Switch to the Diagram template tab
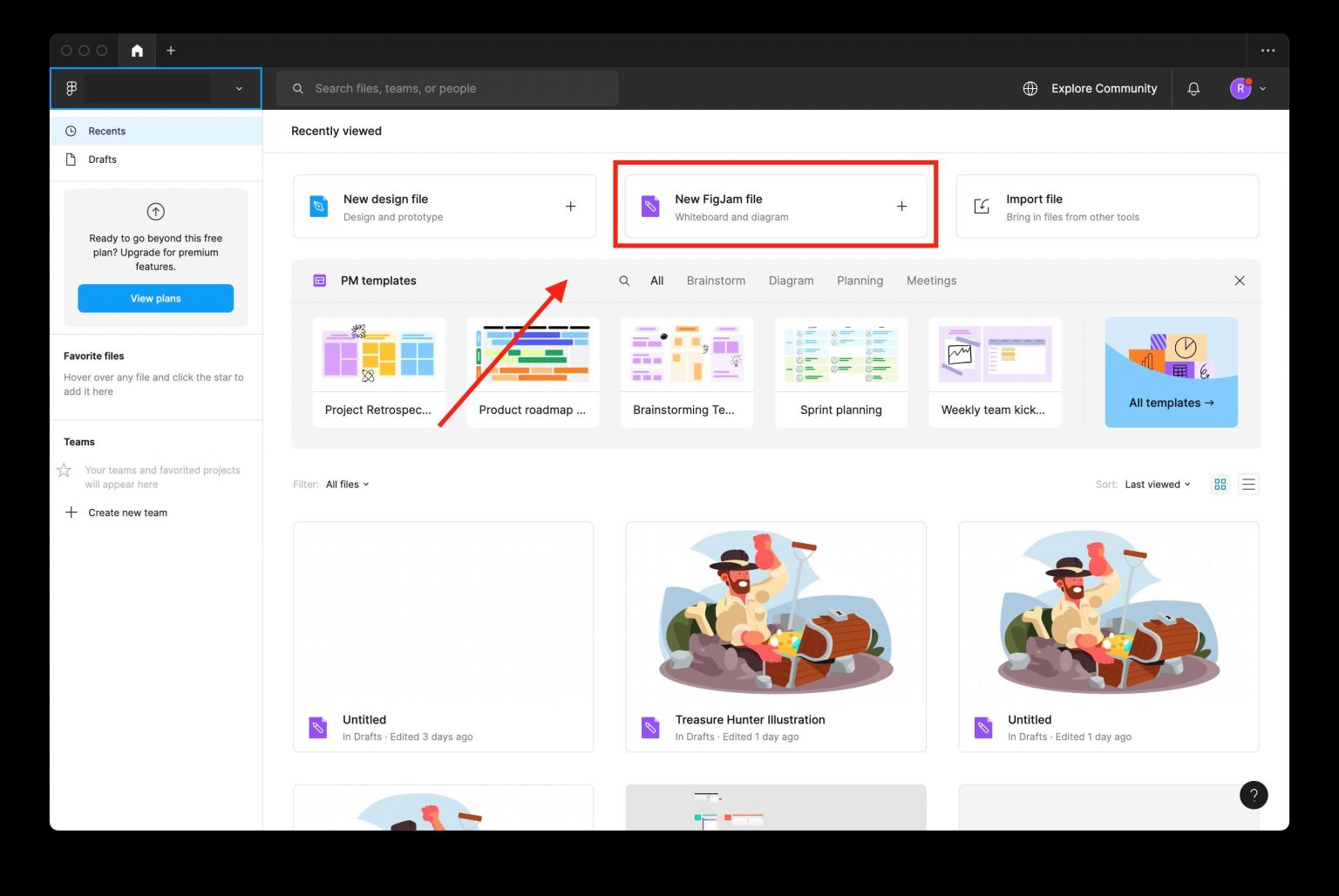Viewport: 1339px width, 896px height. click(791, 281)
